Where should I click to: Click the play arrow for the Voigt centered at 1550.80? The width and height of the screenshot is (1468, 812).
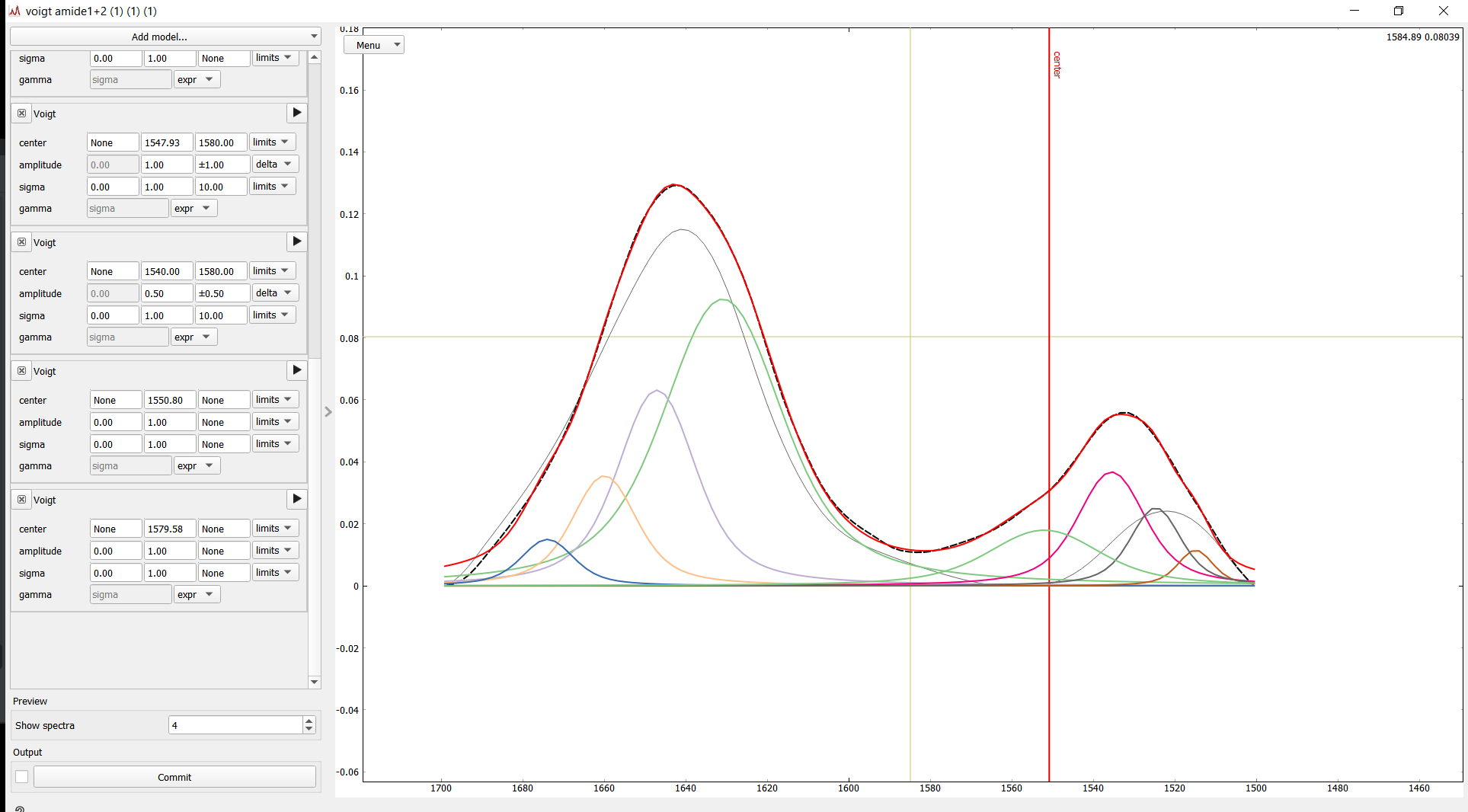tap(296, 370)
